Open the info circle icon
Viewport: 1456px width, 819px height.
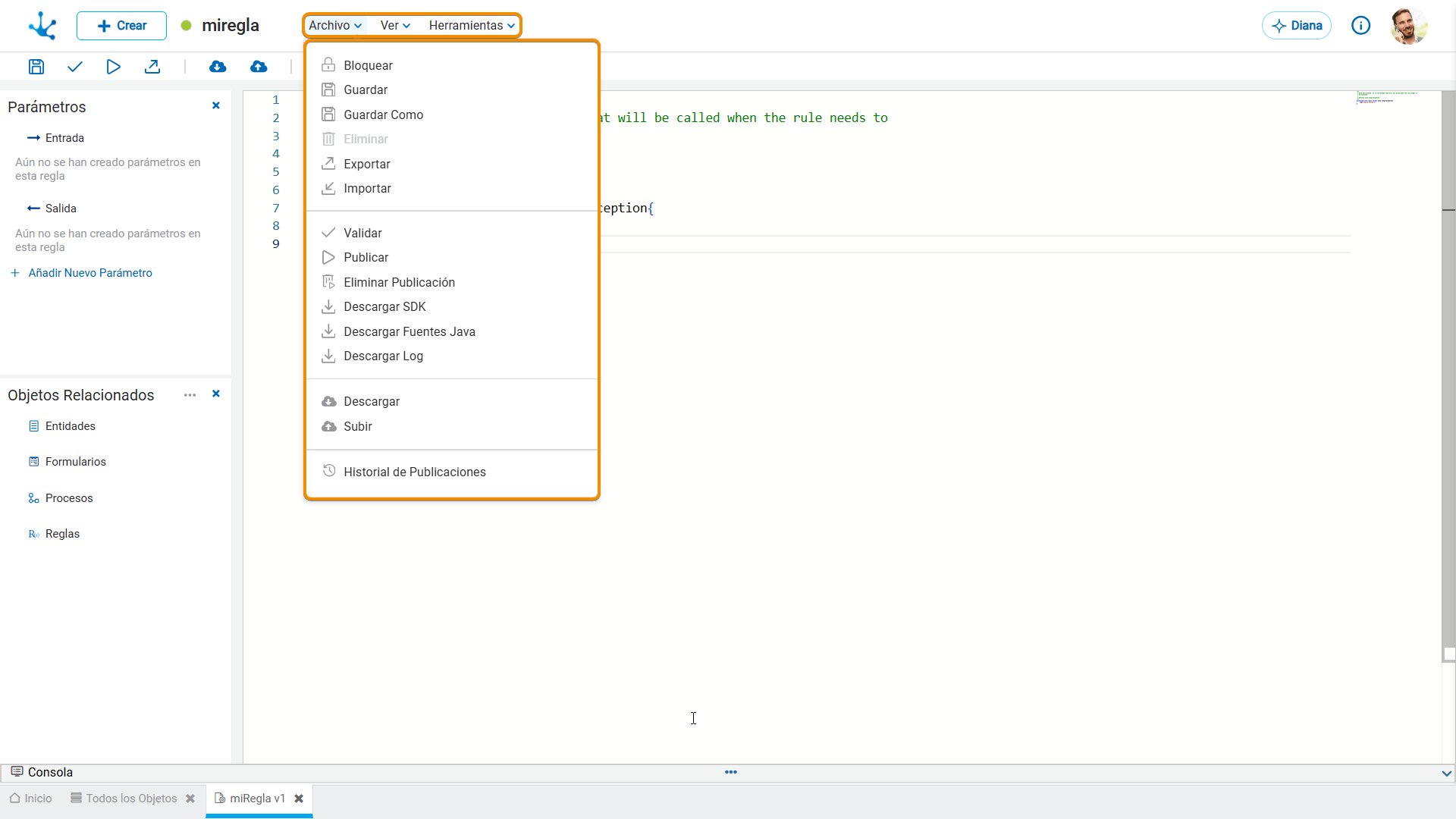(x=1361, y=26)
